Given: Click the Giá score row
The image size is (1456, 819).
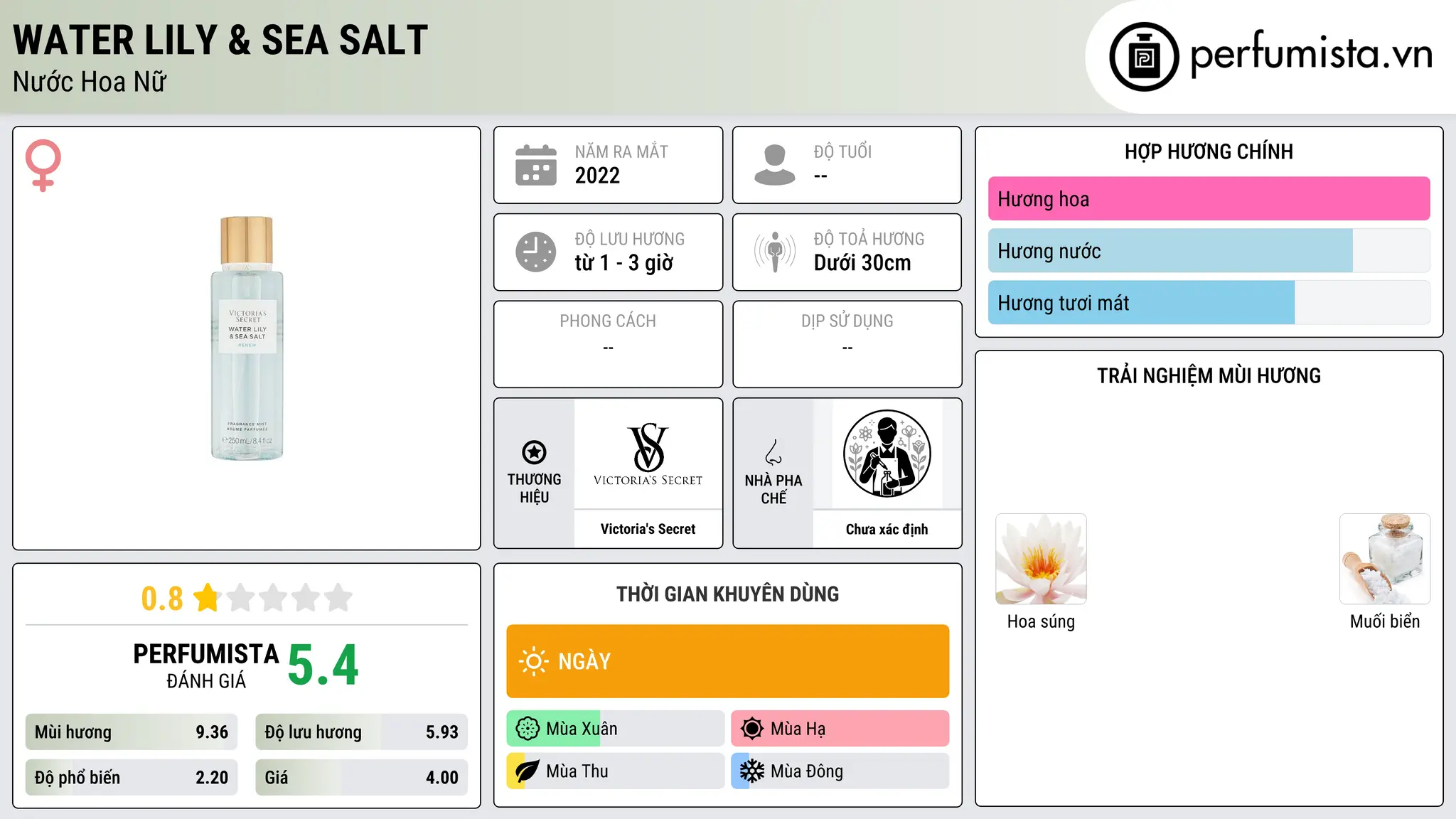Looking at the screenshot, I should pos(362,778).
